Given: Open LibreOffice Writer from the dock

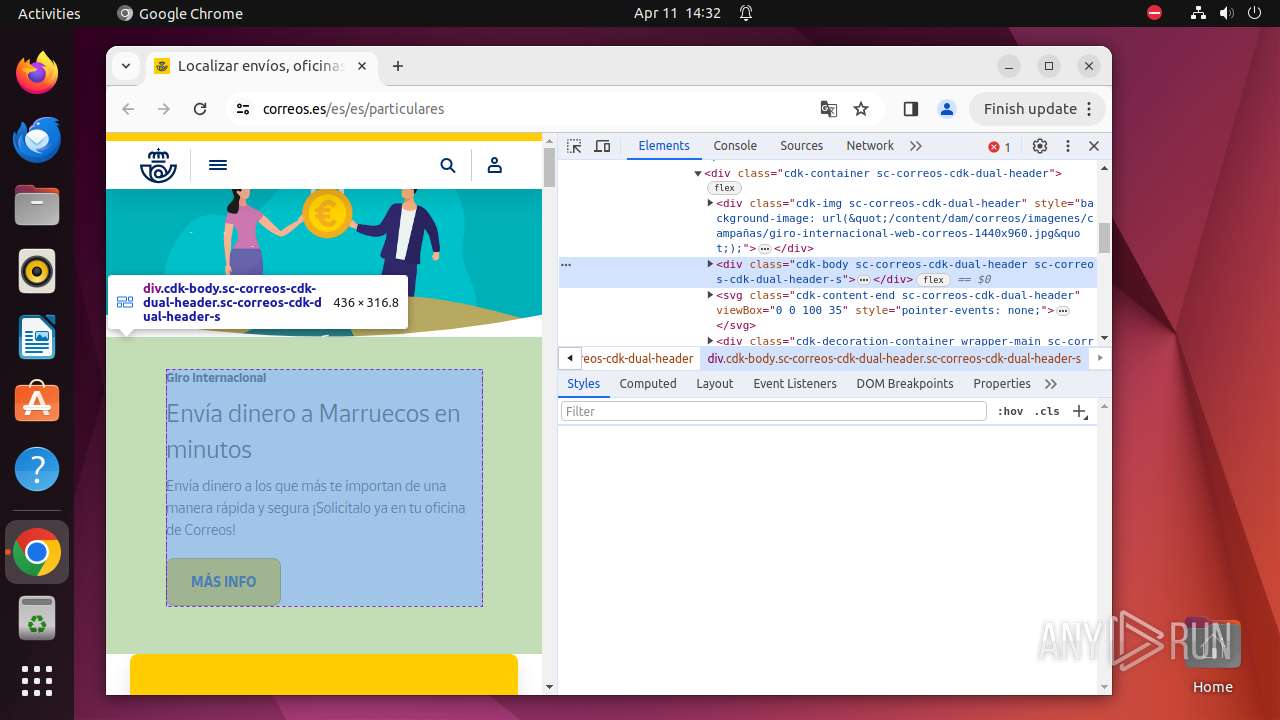Looking at the screenshot, I should [37, 338].
